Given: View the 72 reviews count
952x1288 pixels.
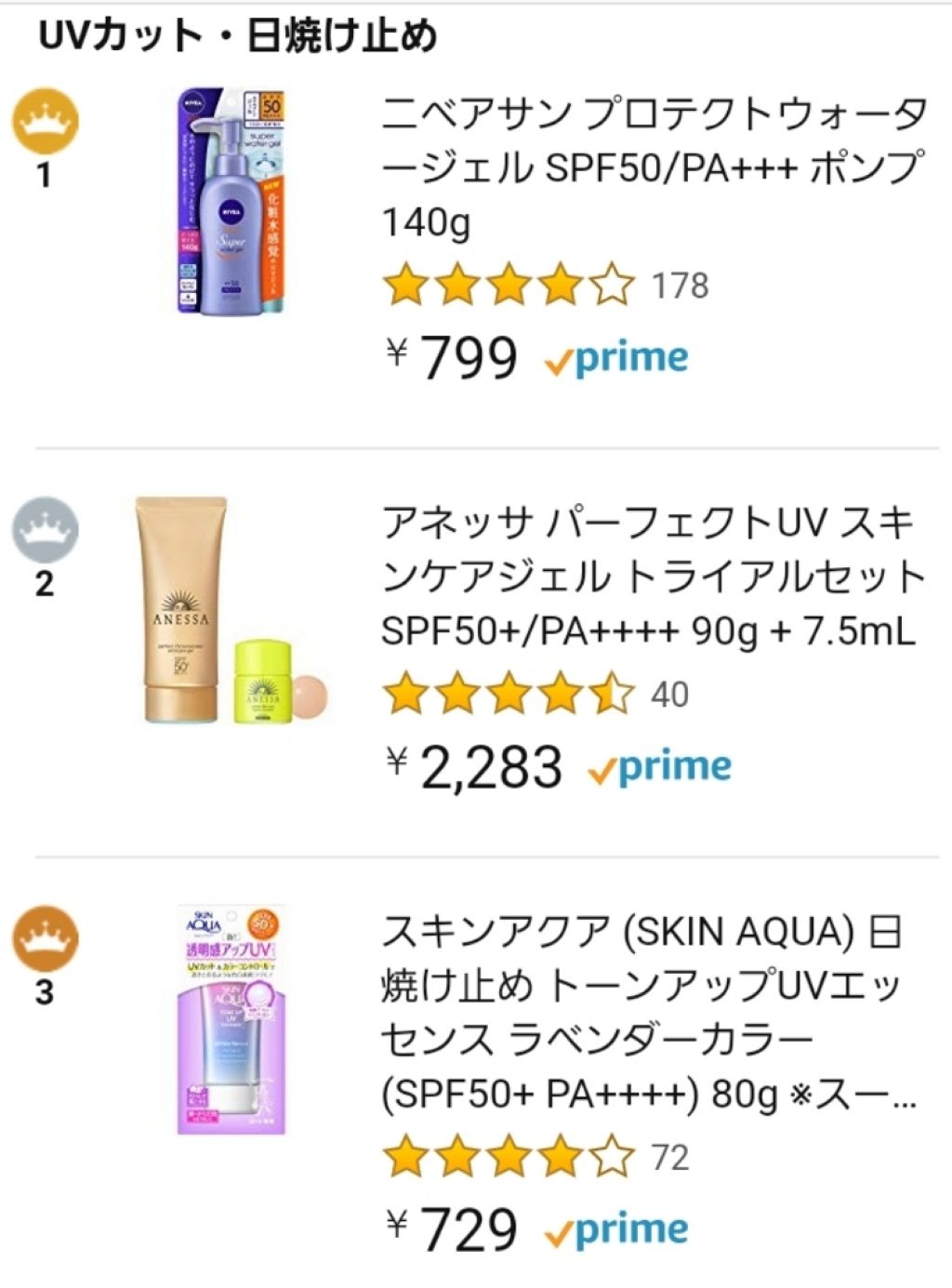Looking at the screenshot, I should click(669, 1158).
